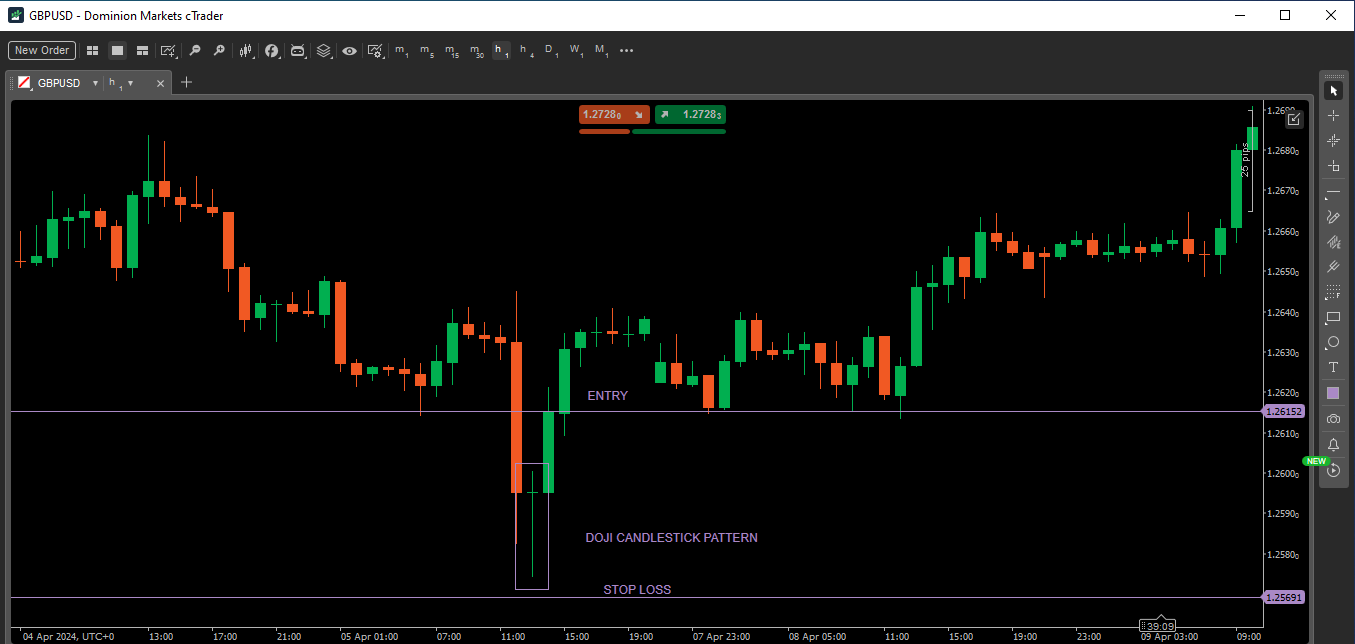Select the Trend Line drawing tool
The height and width of the screenshot is (644, 1355).
click(1333, 191)
